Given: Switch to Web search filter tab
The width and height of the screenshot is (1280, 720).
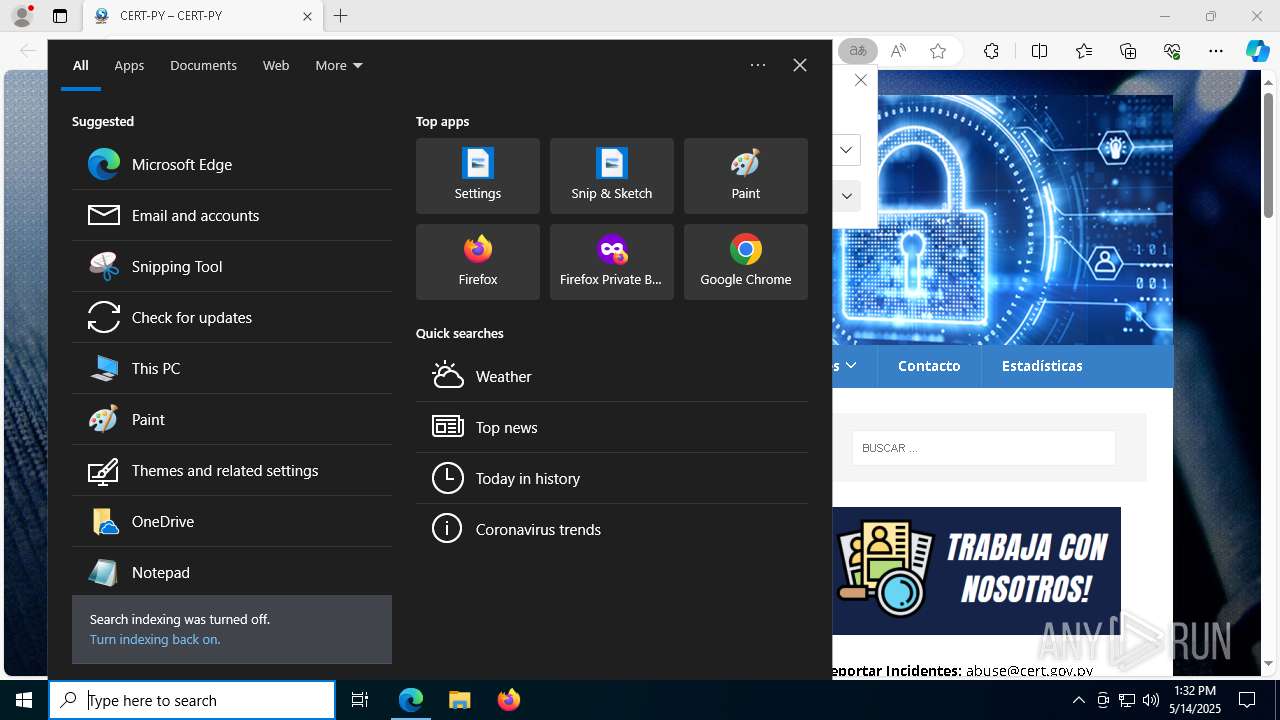Looking at the screenshot, I should 276,65.
